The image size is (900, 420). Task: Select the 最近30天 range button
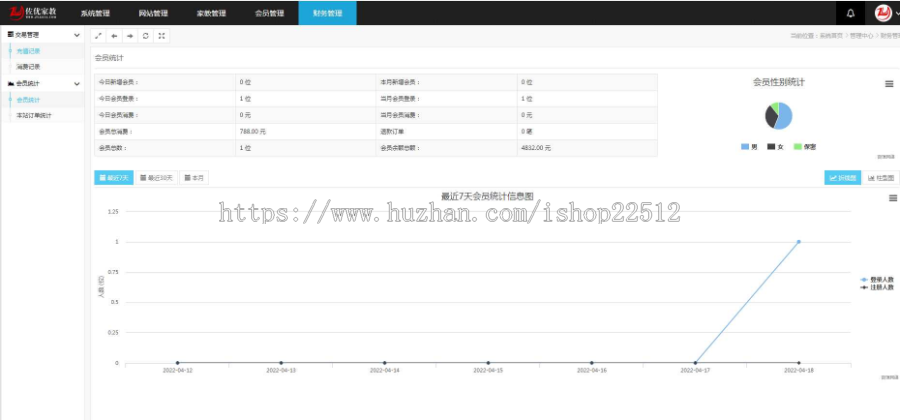157,178
